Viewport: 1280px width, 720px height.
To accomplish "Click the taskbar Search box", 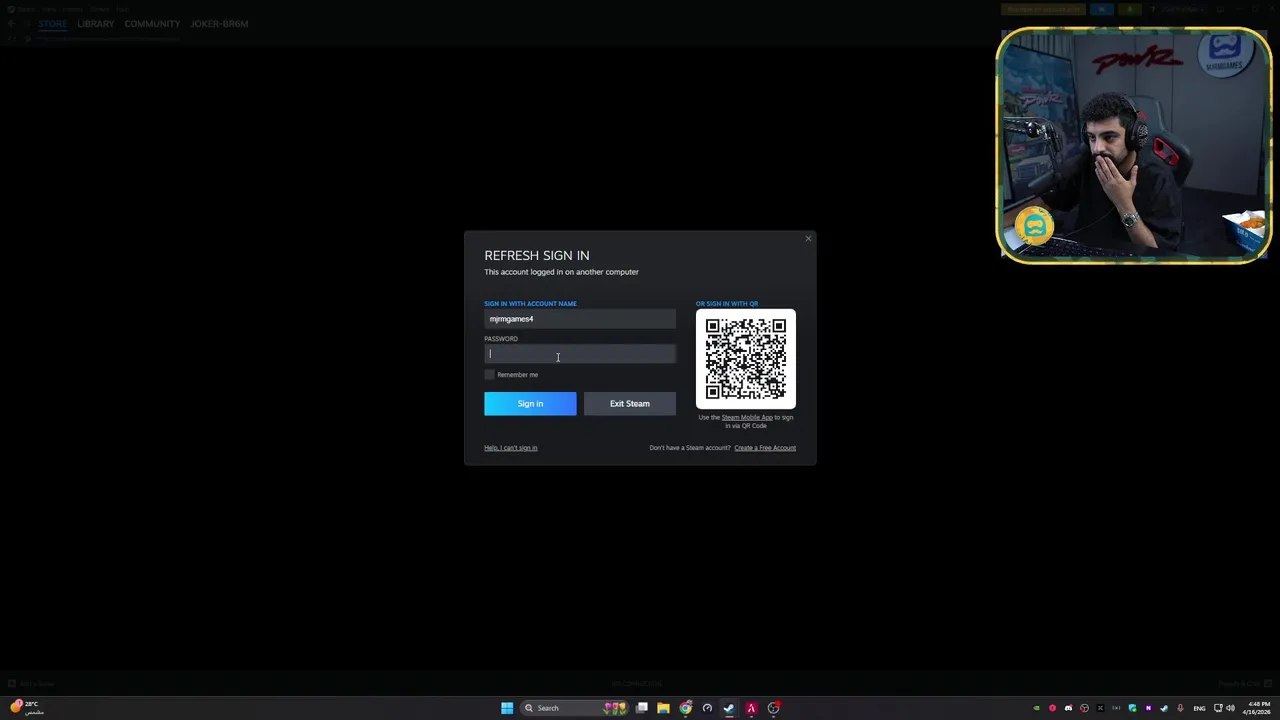I will pyautogui.click(x=575, y=708).
